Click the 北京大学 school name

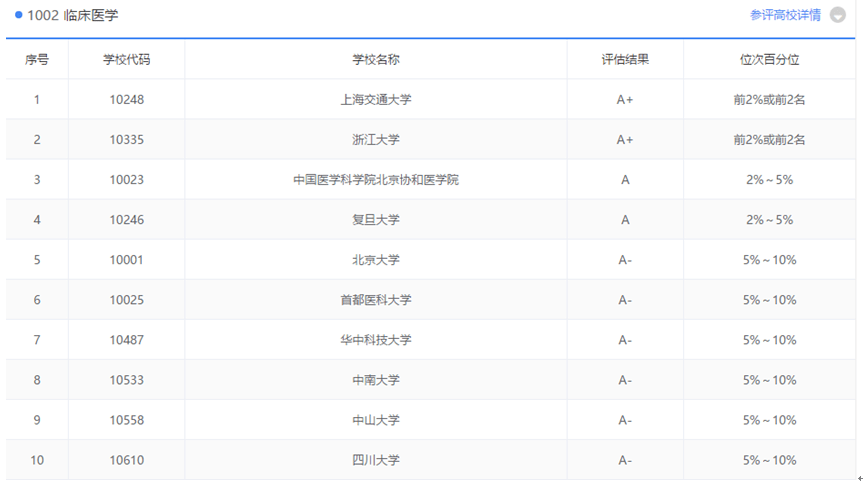[376, 260]
